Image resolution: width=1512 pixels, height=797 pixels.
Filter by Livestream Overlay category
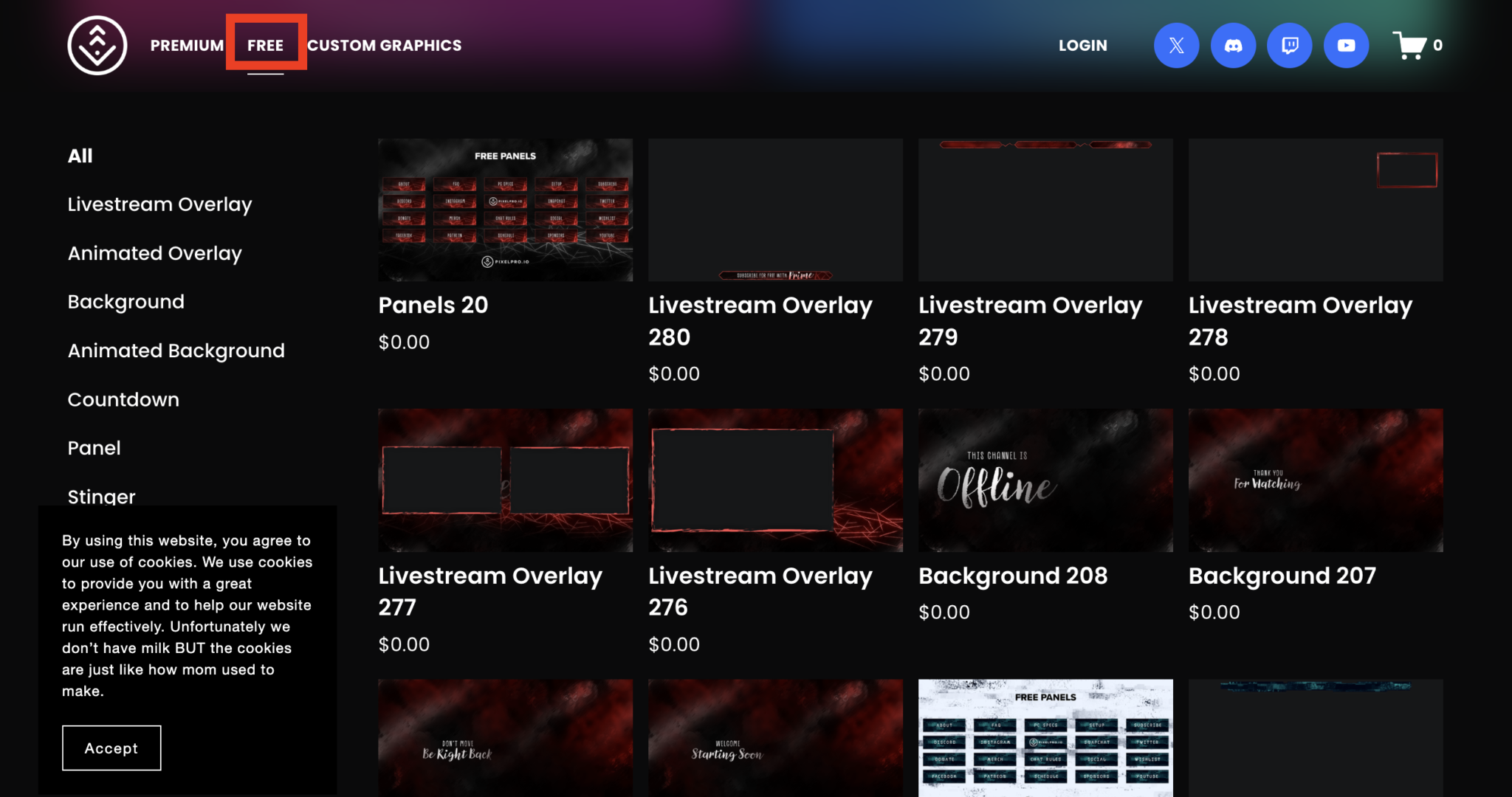pyautogui.click(x=159, y=204)
